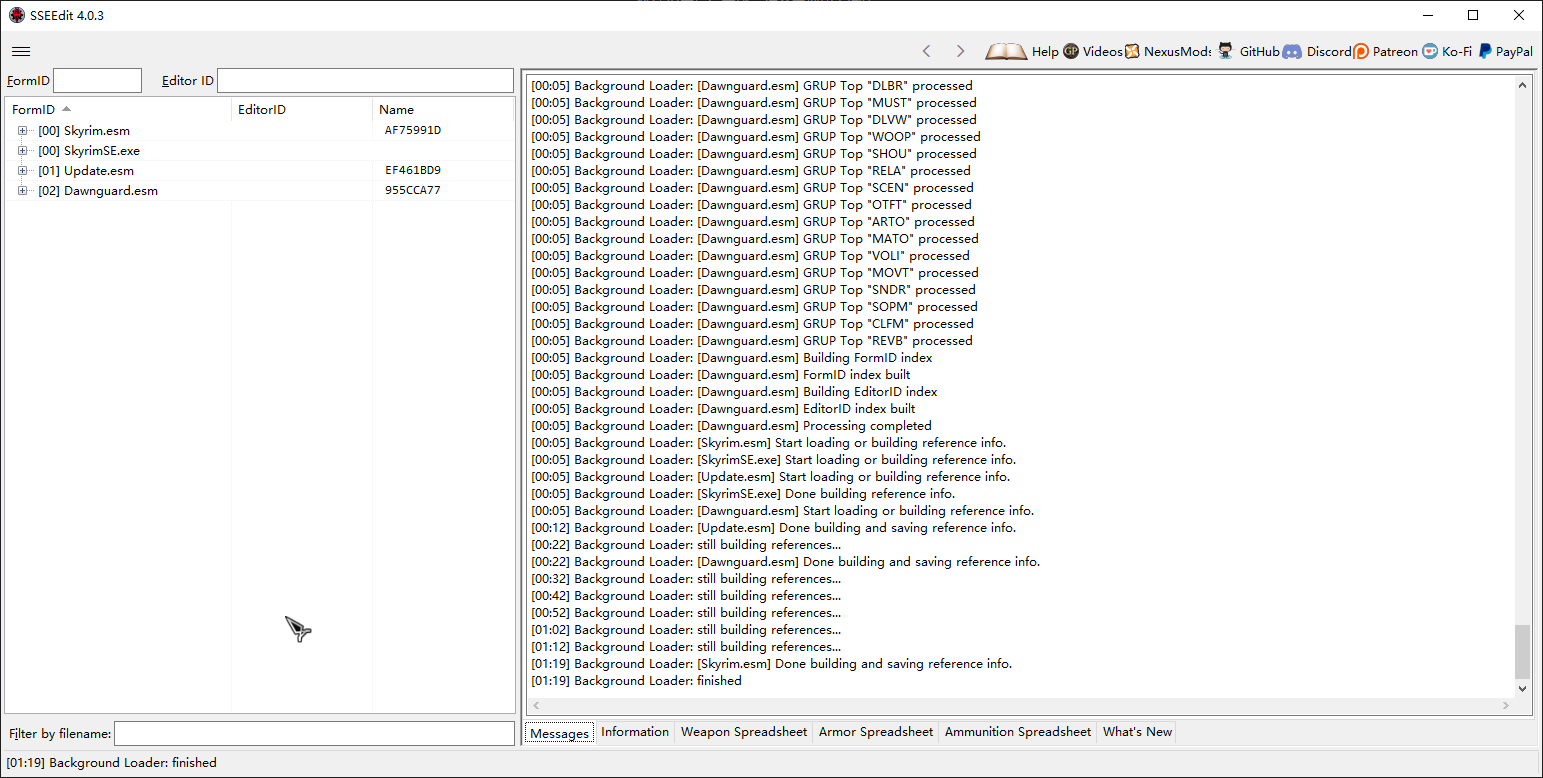This screenshot has height=778, width=1543.
Task: Open Patreon link button
Action: coord(1386,51)
